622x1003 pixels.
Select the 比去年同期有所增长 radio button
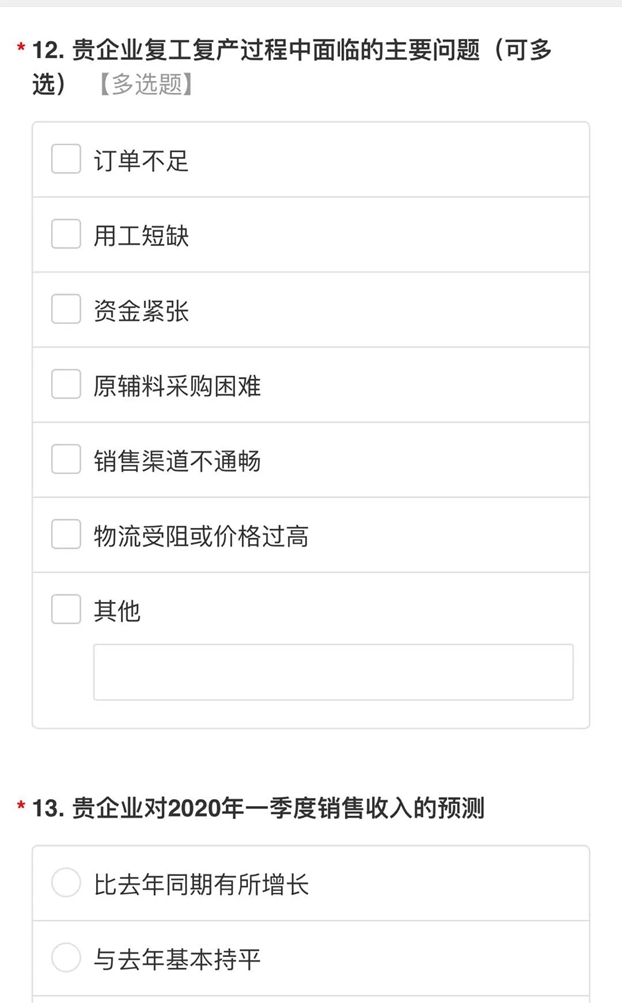[x=66, y=884]
